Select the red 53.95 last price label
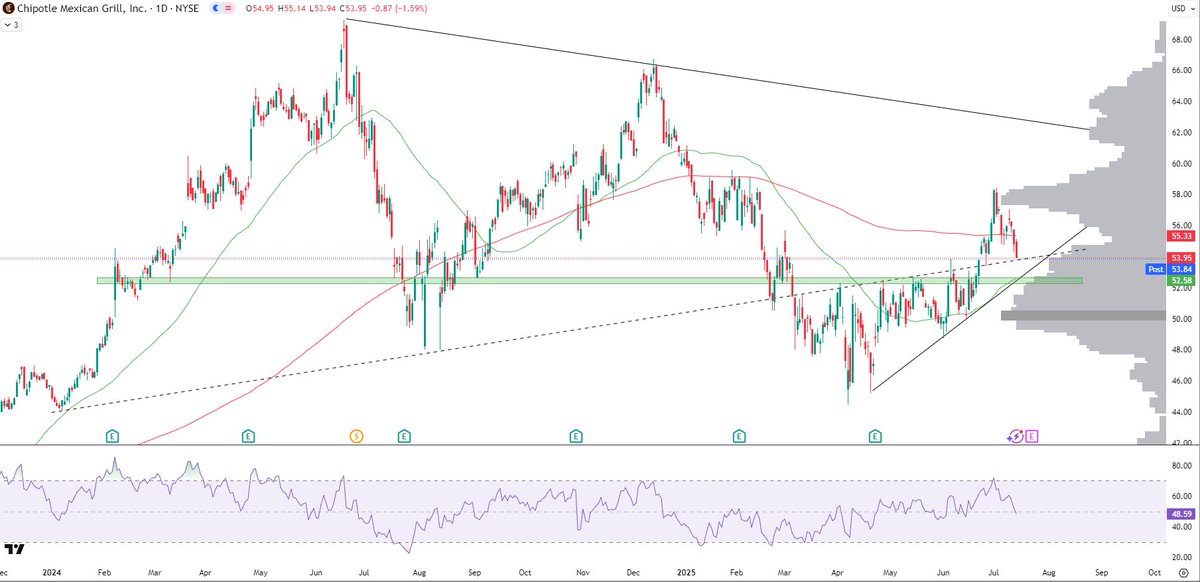Screen dimensions: 1200x582 (x=1179, y=258)
